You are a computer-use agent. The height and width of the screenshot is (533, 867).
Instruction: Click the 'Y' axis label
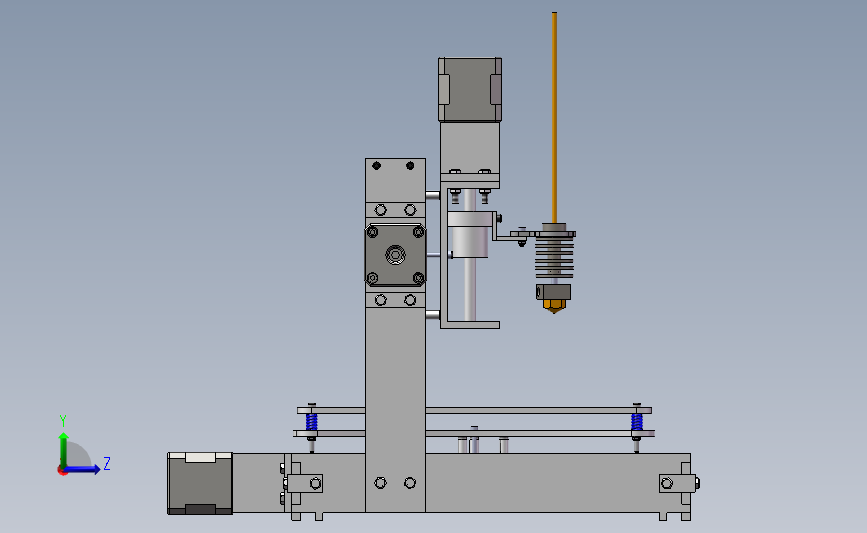pyautogui.click(x=63, y=421)
